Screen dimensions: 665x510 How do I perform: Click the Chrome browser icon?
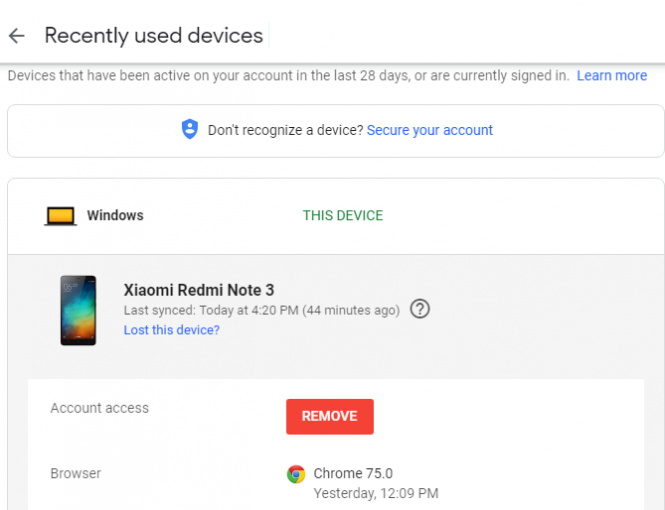tap(296, 474)
